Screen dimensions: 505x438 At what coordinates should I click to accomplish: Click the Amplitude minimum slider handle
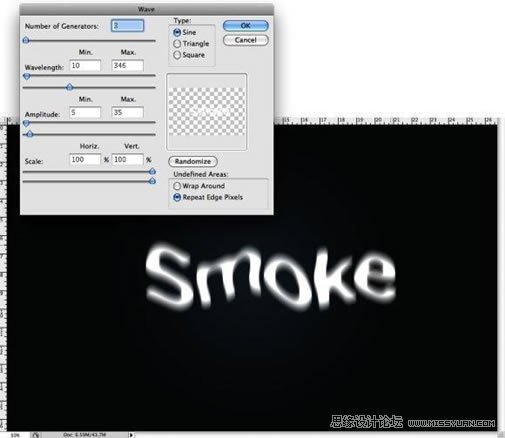click(x=27, y=123)
